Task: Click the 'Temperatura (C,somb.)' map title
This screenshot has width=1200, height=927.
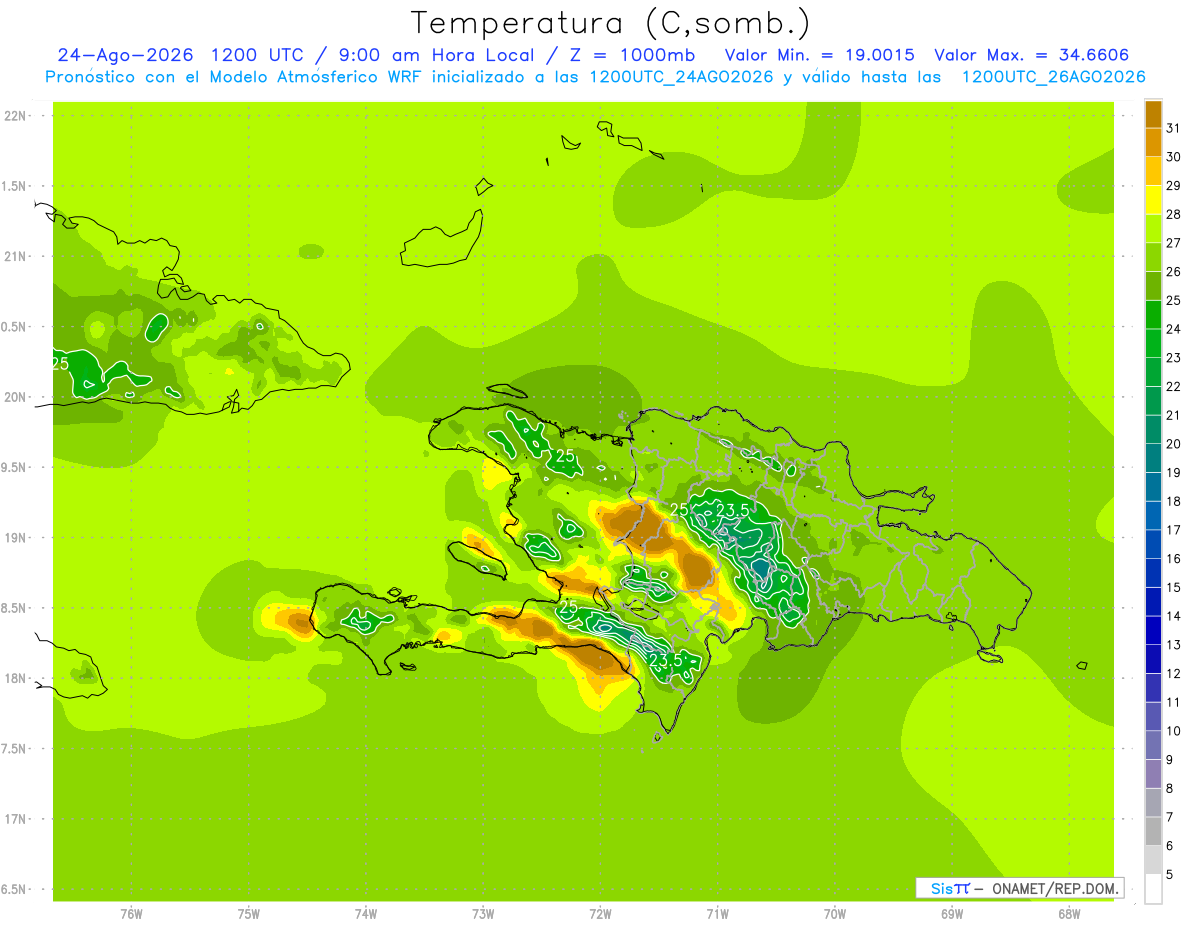Action: 610,23
